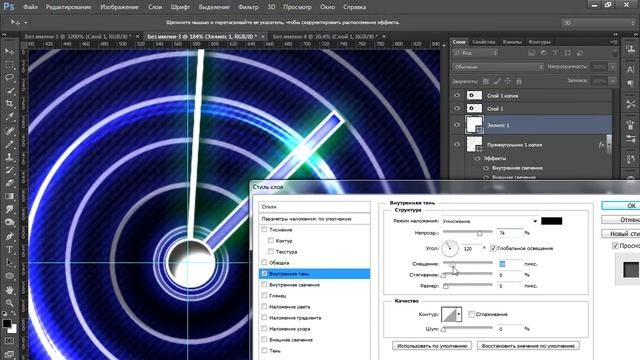Select the Crop tool
640x360 pixels.
(10, 104)
